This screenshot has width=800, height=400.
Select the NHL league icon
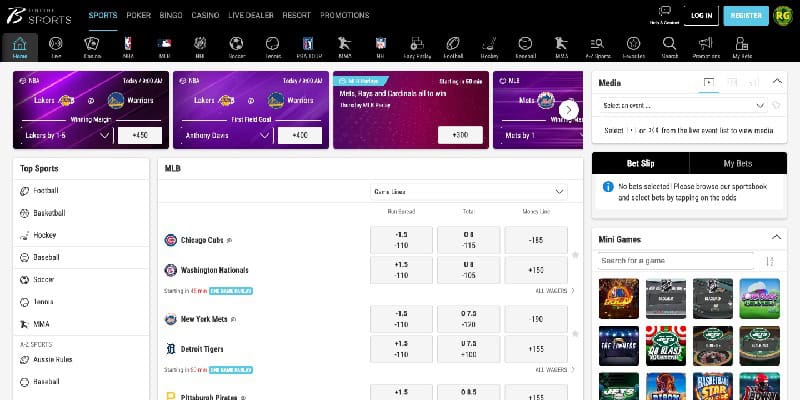[200, 47]
